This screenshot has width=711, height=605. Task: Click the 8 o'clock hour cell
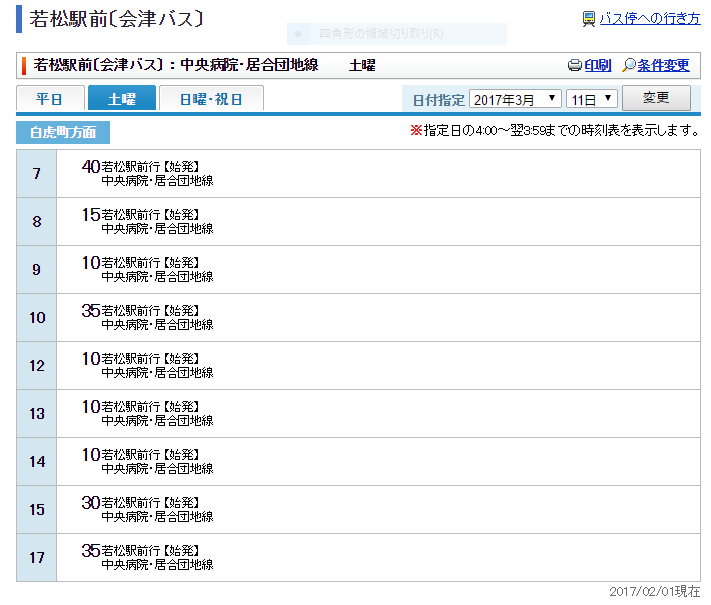37,222
